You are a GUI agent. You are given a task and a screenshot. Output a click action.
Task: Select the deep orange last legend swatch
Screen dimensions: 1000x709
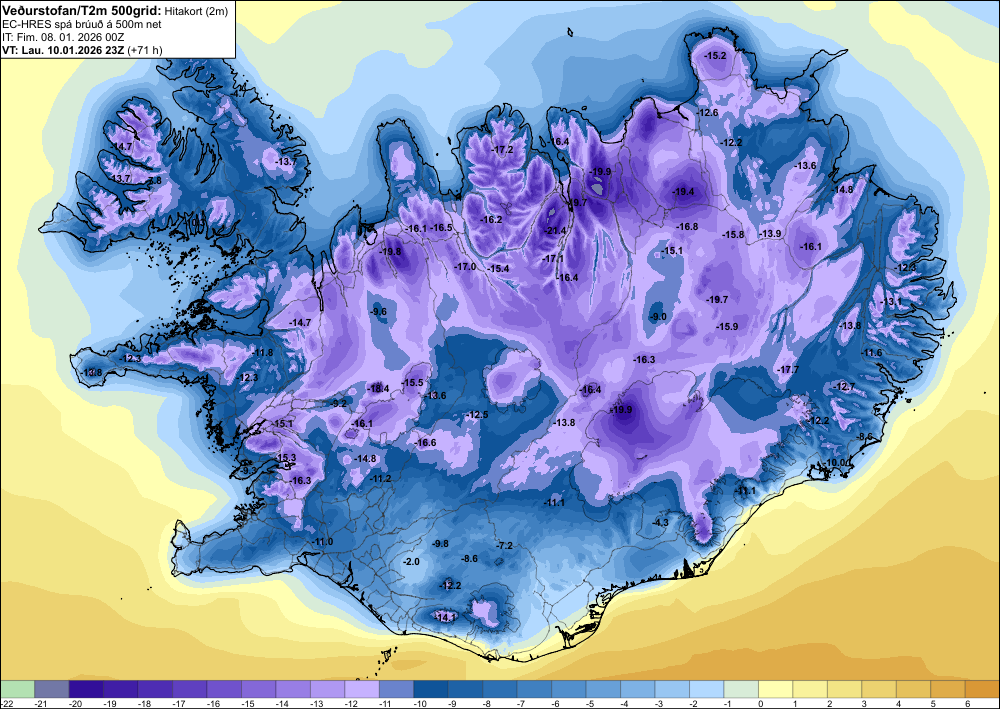click(x=982, y=689)
